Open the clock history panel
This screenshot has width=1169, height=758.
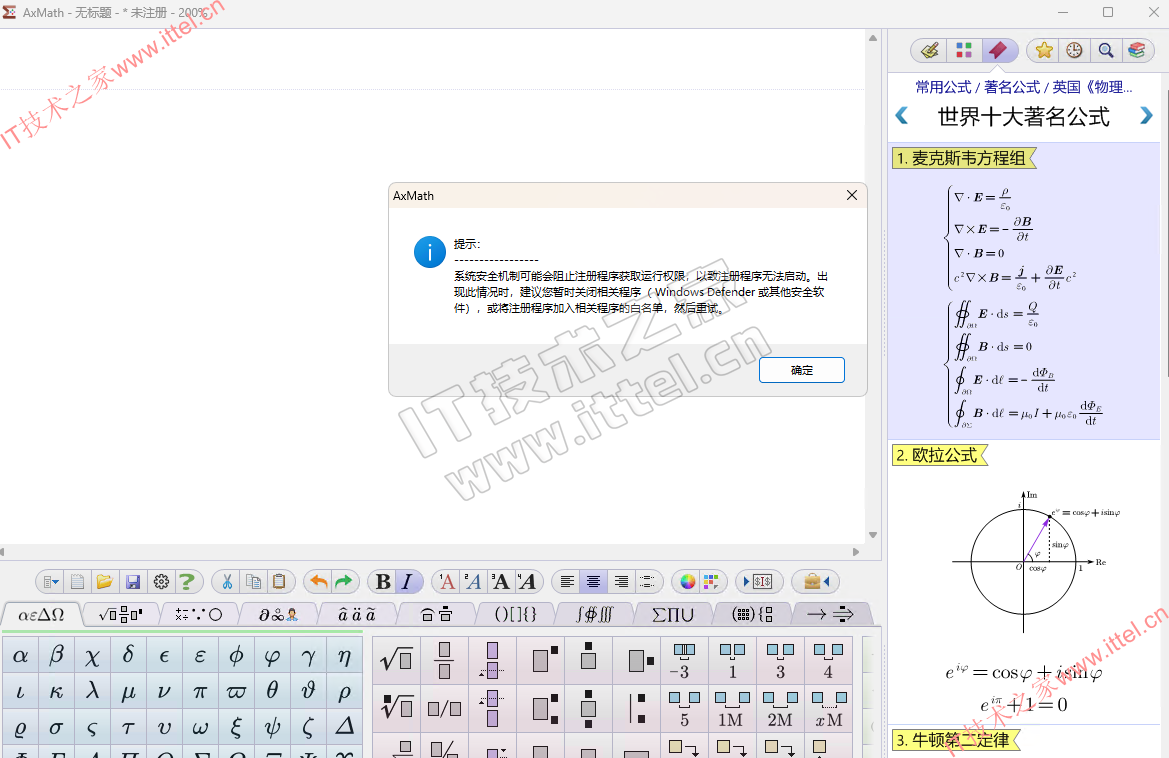coord(1074,50)
